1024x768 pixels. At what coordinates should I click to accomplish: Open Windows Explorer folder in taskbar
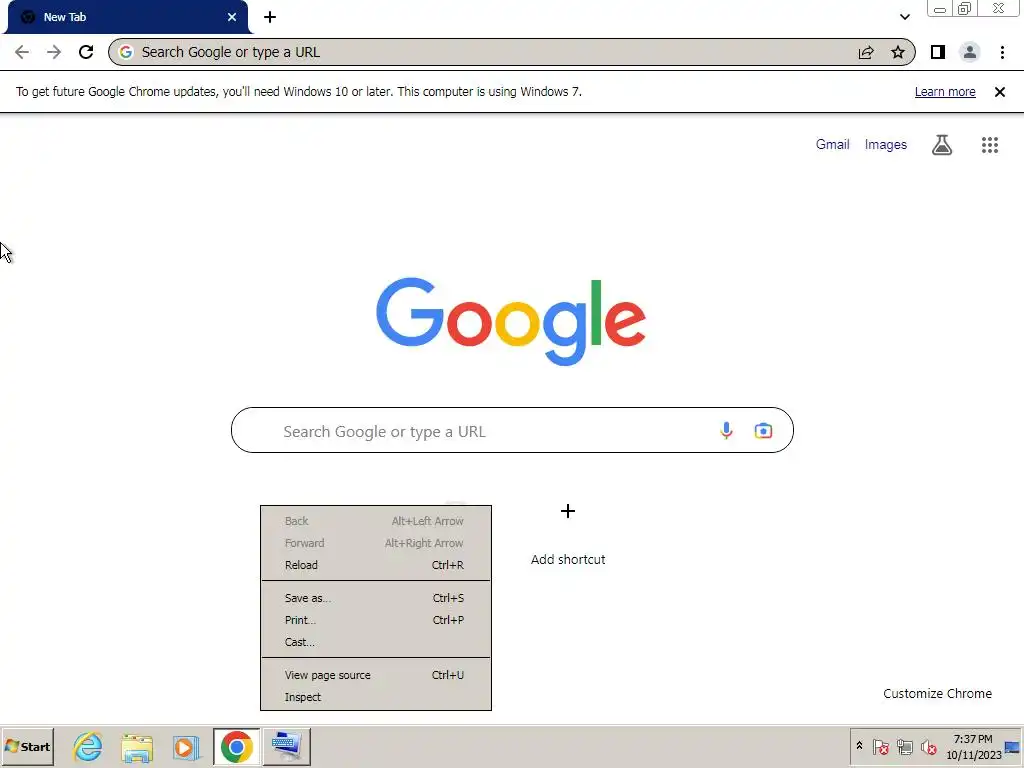pos(136,746)
